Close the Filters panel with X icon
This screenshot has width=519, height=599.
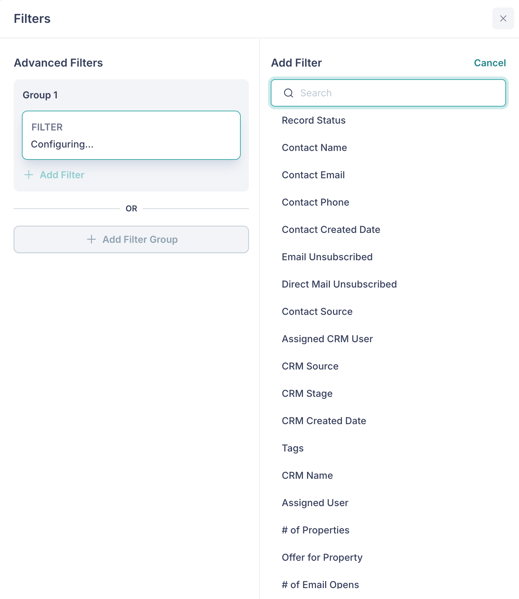503,18
